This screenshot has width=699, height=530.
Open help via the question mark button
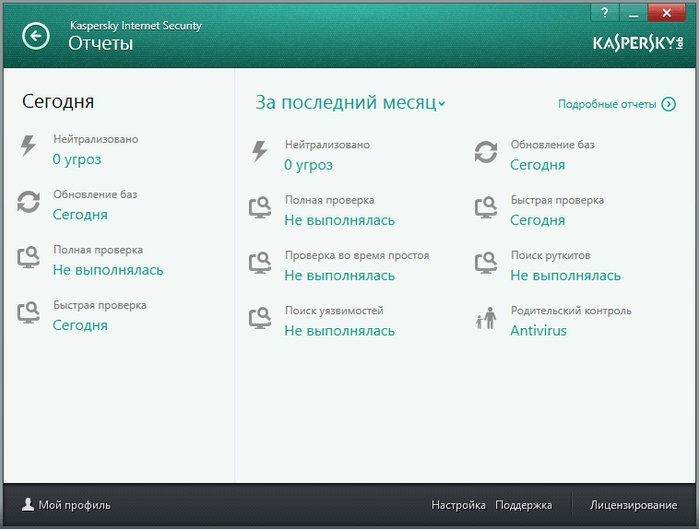604,13
